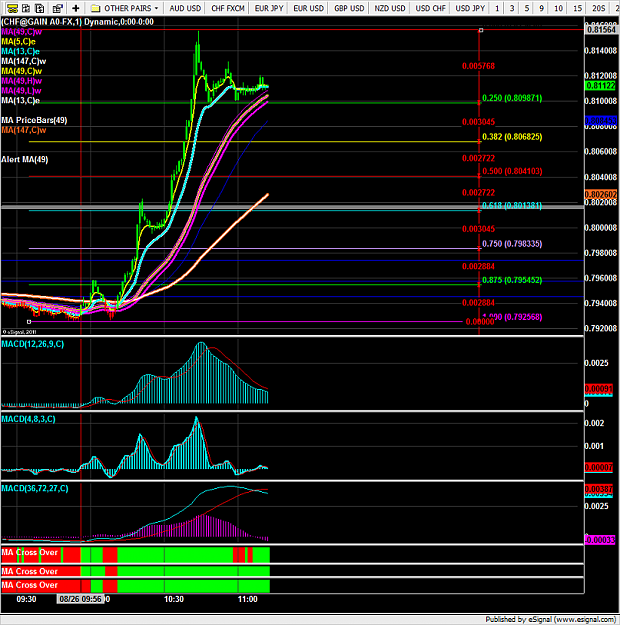Switch chart to AUD USD
This screenshot has height=625, width=620.
click(185, 8)
